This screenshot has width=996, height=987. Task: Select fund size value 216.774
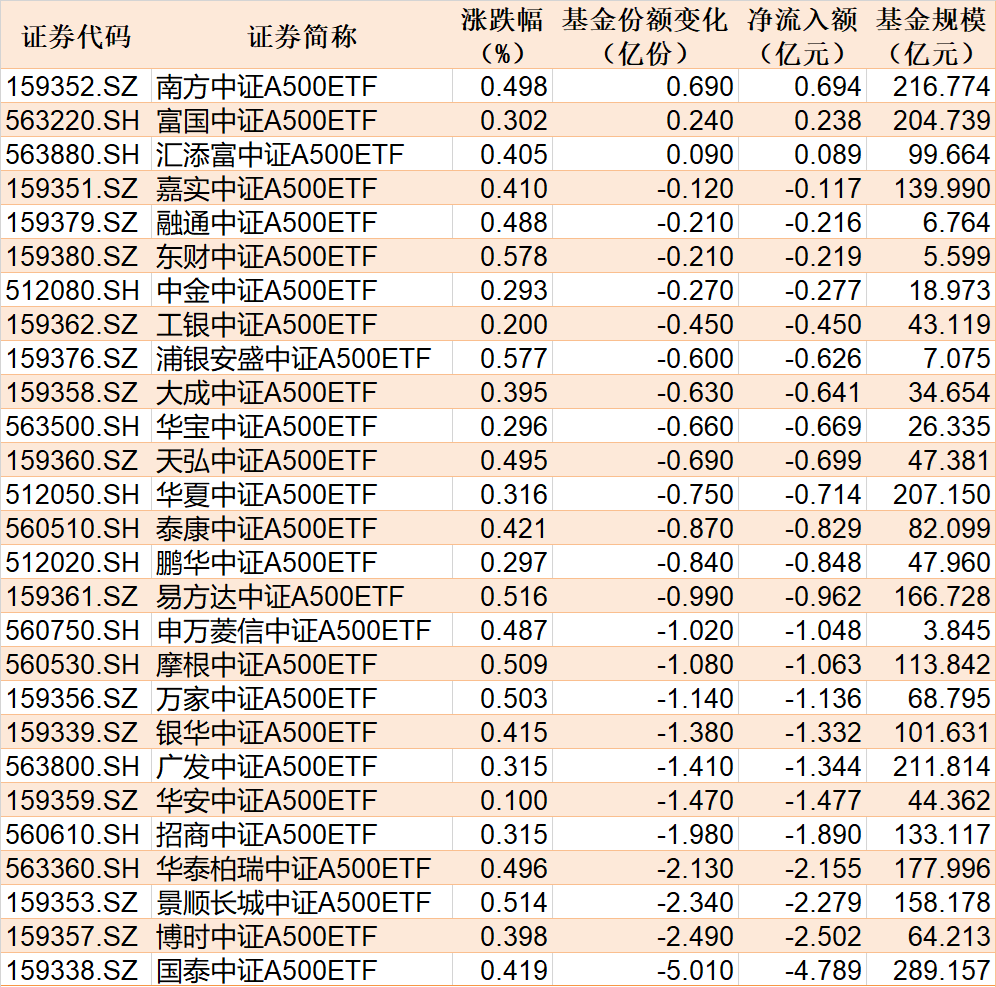(931, 86)
